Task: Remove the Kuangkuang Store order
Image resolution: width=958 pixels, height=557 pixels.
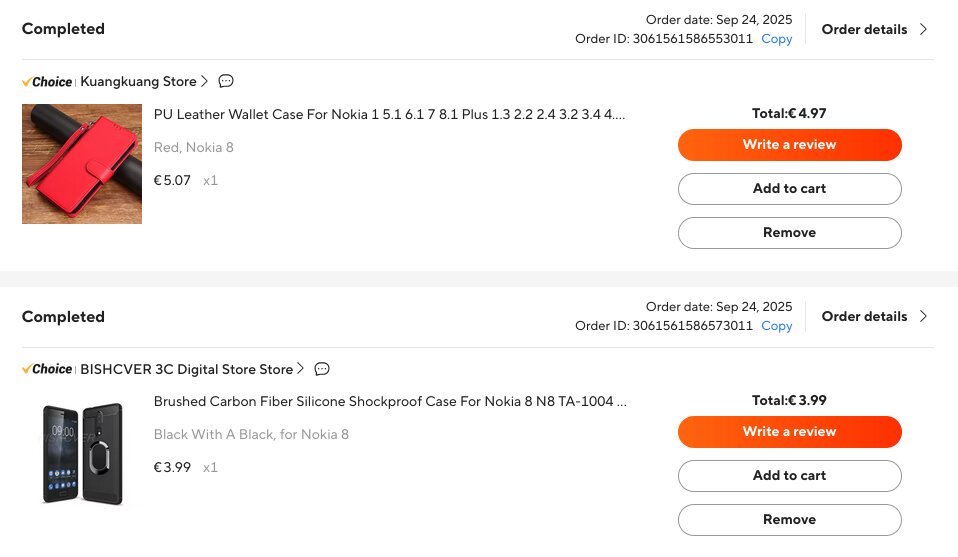Action: tap(789, 233)
